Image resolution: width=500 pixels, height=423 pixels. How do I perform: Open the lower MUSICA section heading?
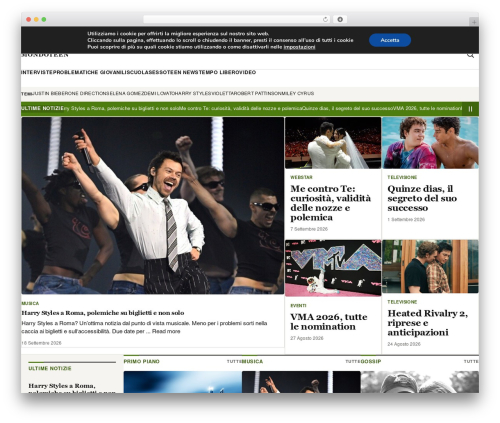coord(252,361)
